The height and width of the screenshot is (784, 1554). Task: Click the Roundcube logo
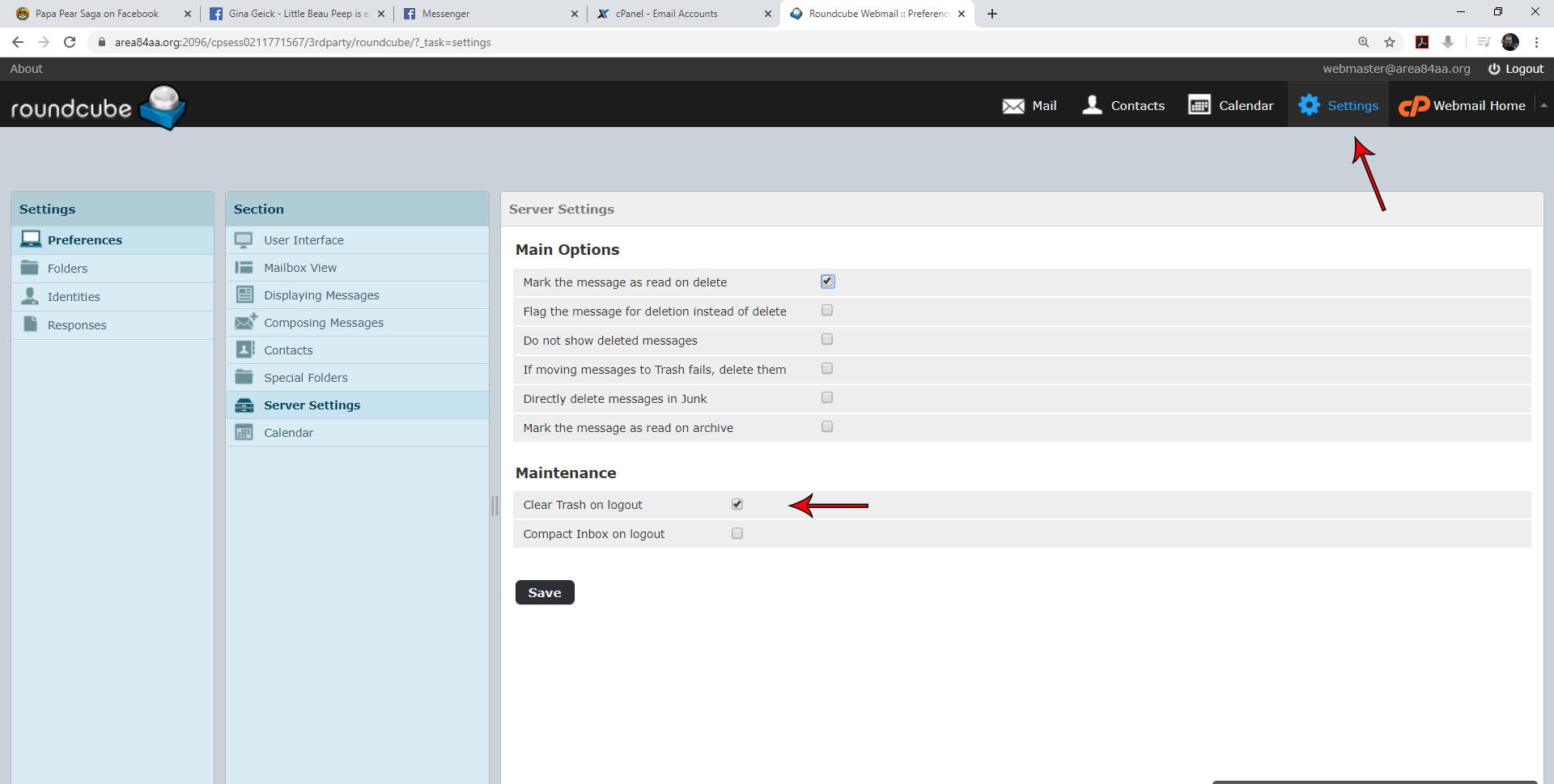[x=97, y=107]
